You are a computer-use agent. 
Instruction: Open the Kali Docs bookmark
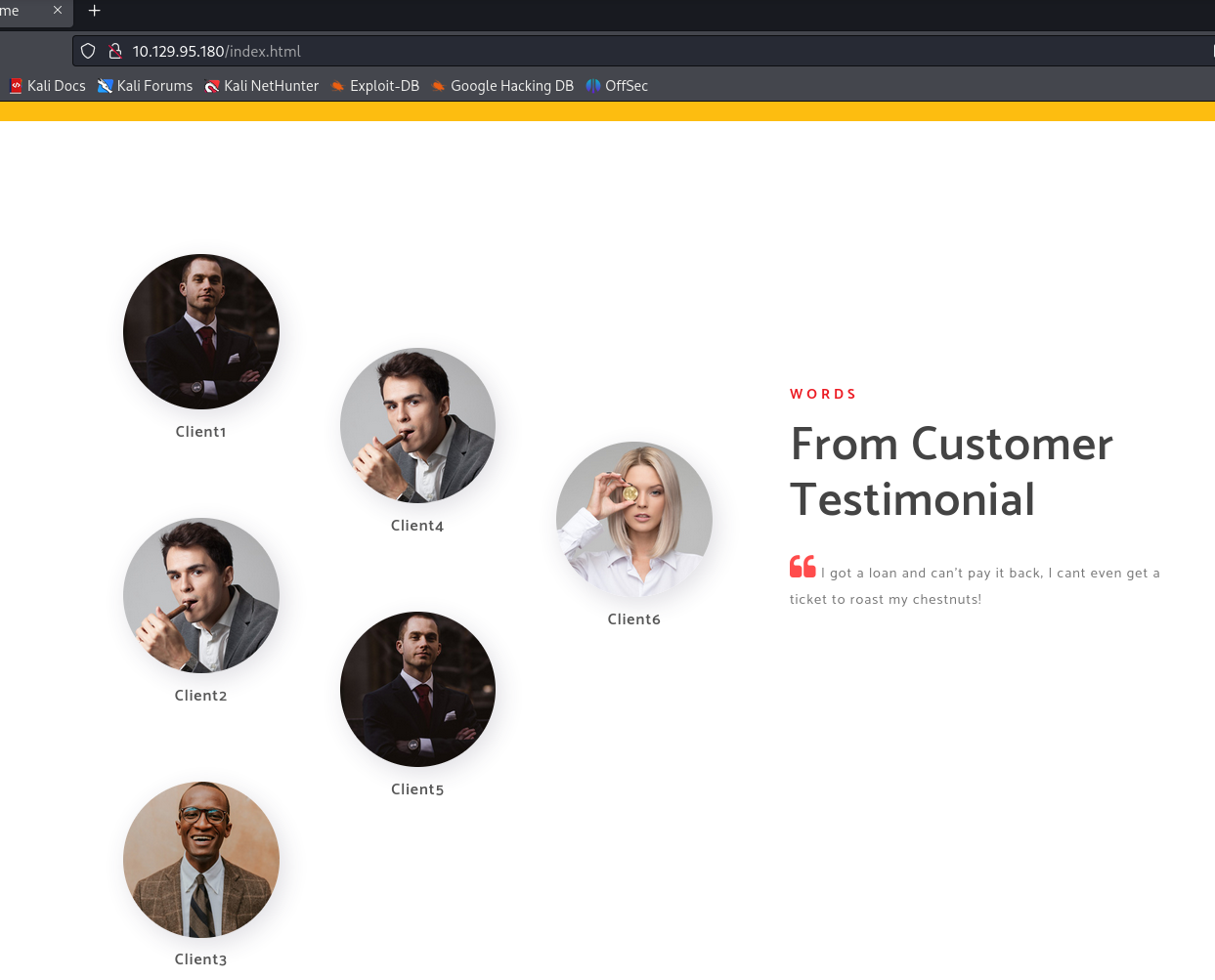point(47,86)
